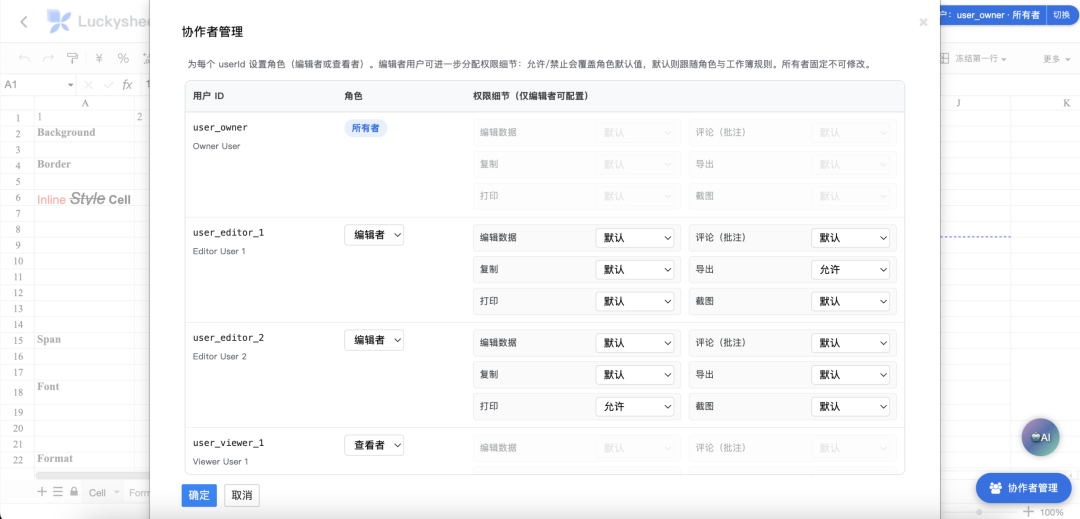Viewport: 1080px width, 519px height.
Task: Click the user_editor_1 user ID text
Action: pos(229,233)
